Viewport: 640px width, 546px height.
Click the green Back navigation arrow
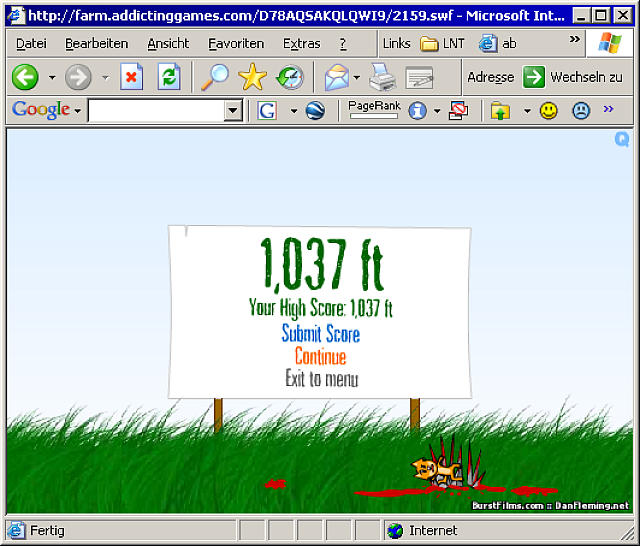pos(25,77)
